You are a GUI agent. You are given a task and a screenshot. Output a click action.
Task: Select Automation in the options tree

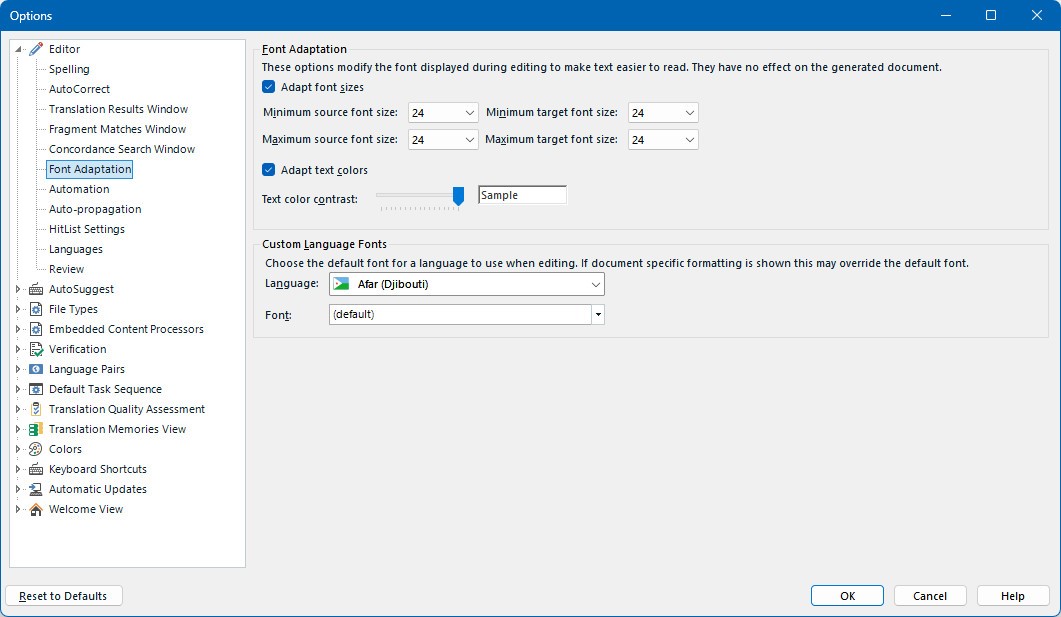coord(79,189)
